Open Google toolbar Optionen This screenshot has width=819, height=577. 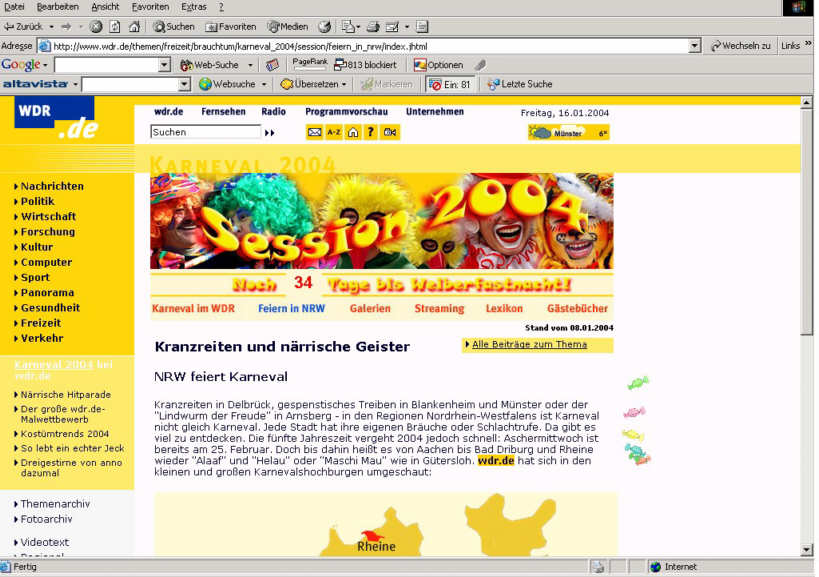pos(439,65)
